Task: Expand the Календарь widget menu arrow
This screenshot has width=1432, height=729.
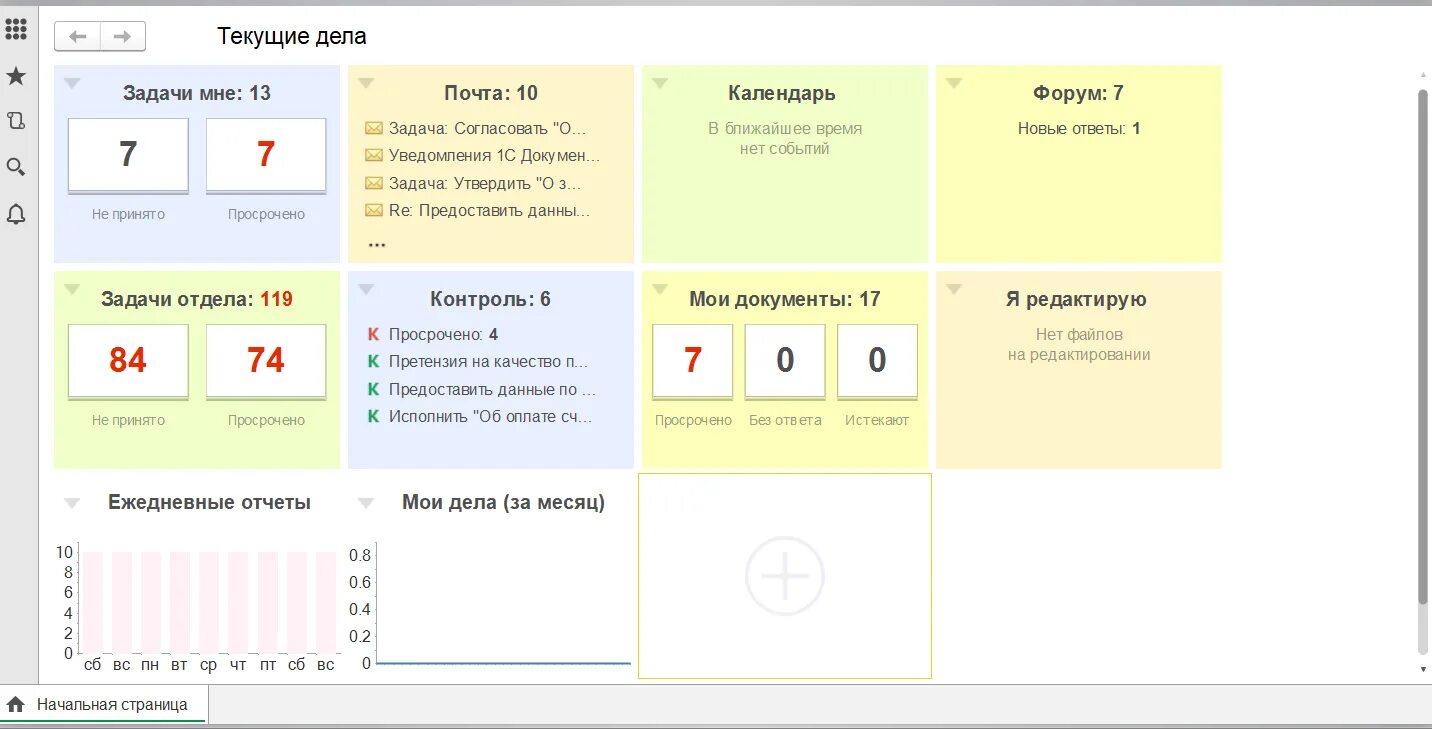Action: pyautogui.click(x=660, y=84)
